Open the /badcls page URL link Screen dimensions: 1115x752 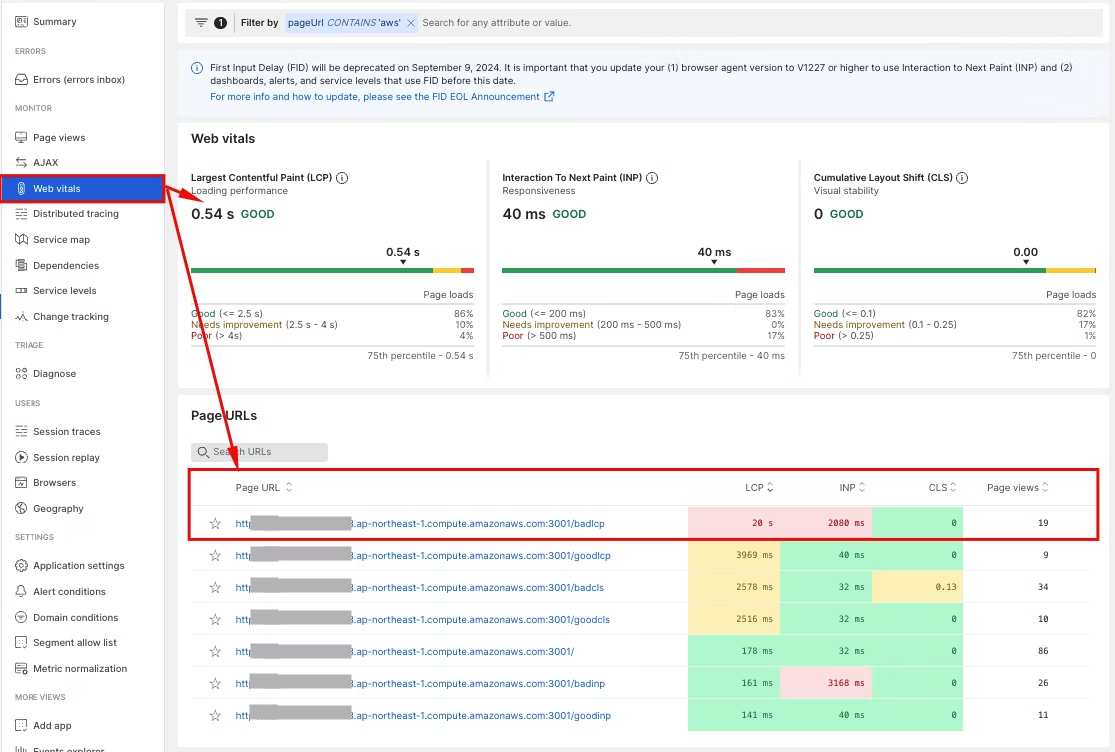[420, 588]
